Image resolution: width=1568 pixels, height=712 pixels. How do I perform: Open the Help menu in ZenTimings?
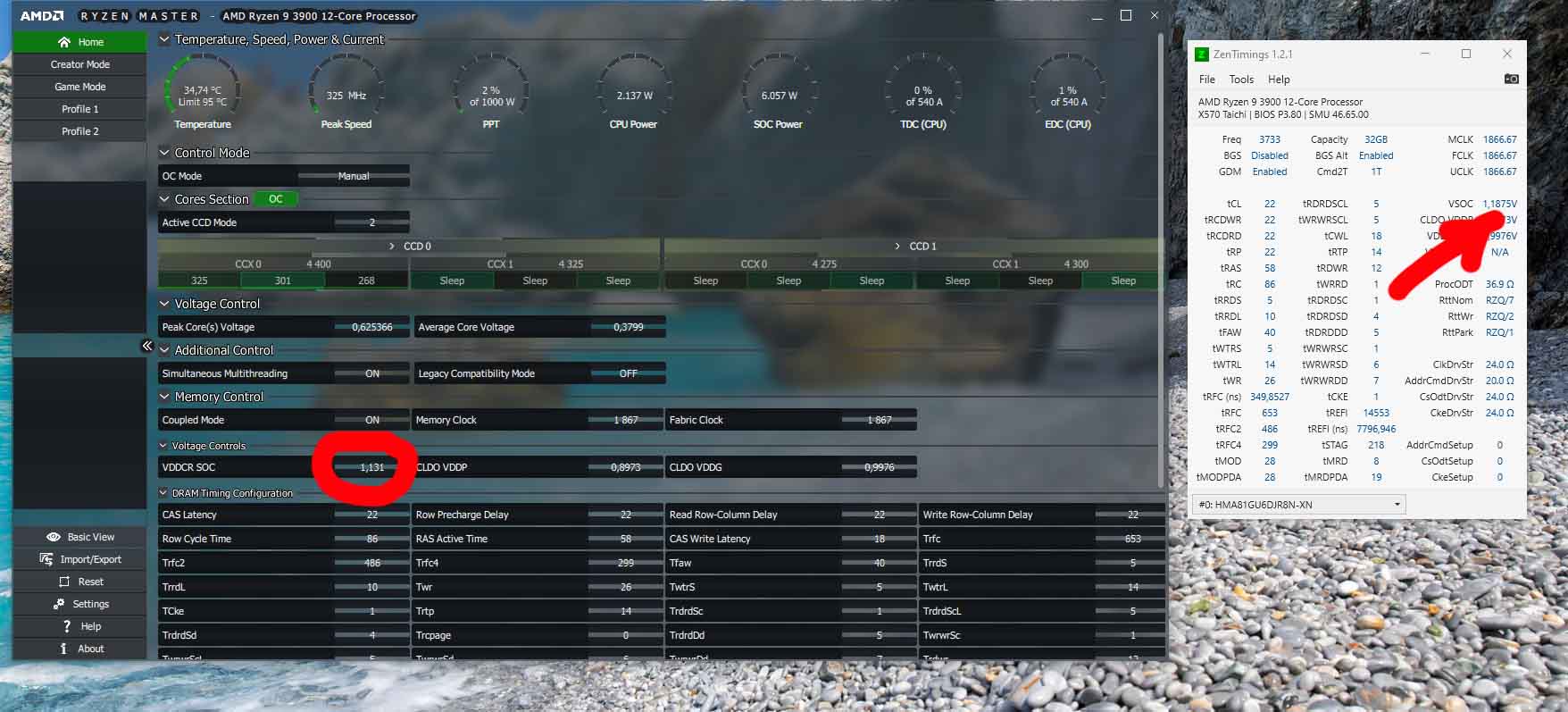pyautogui.click(x=1279, y=80)
